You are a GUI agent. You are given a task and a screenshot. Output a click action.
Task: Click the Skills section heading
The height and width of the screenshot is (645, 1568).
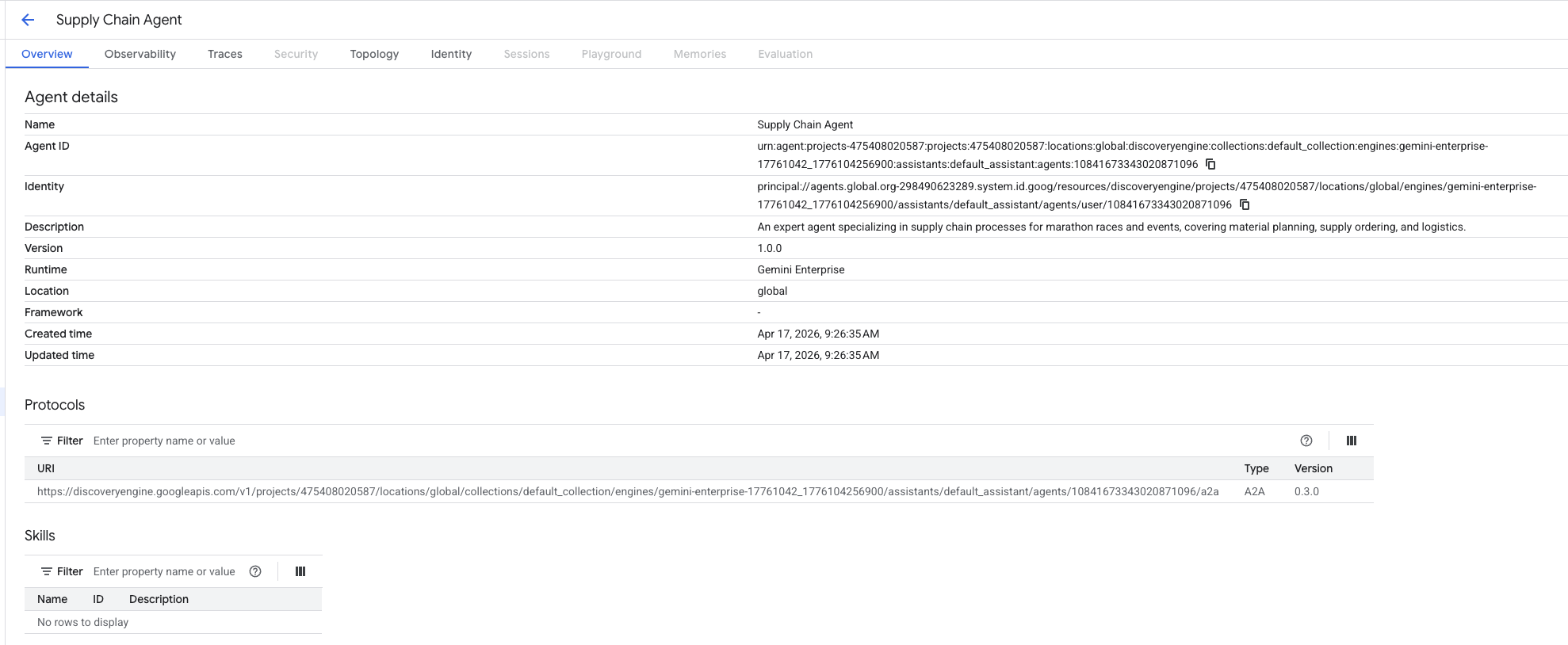(x=40, y=536)
